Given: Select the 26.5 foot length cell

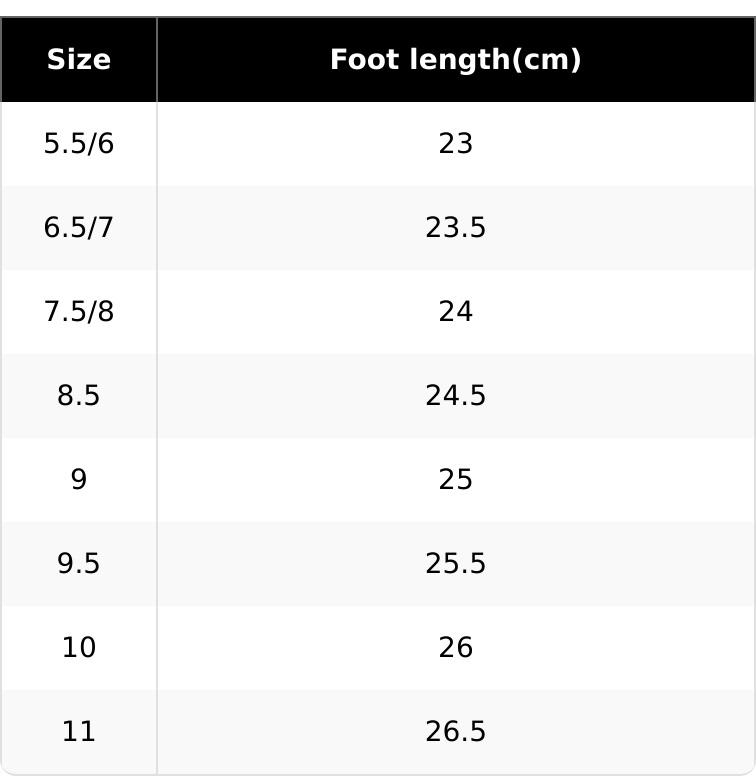Looking at the screenshot, I should [455, 732].
